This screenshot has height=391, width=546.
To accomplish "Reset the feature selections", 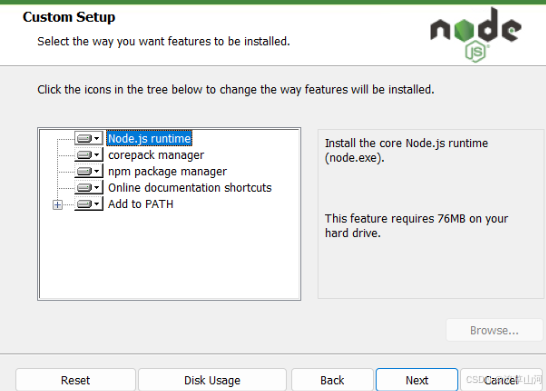I will [x=75, y=380].
